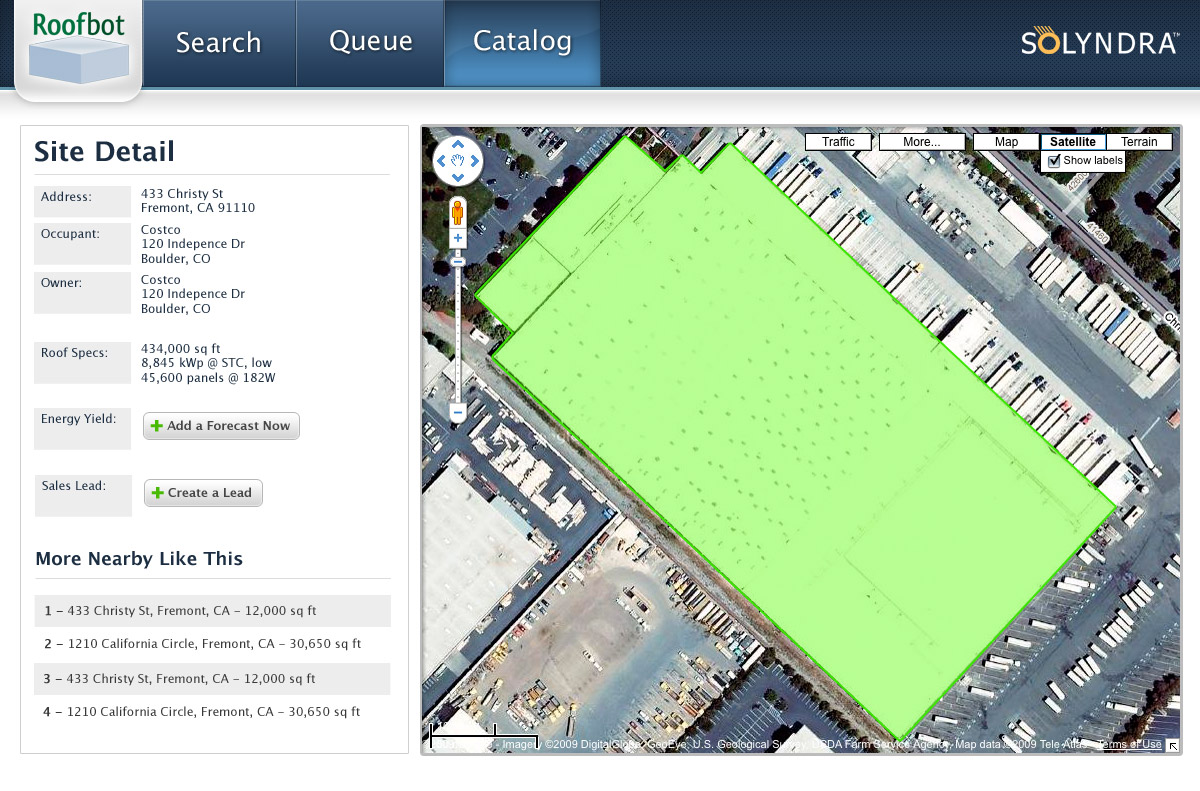
Task: Open the More... map options
Action: coord(921,142)
